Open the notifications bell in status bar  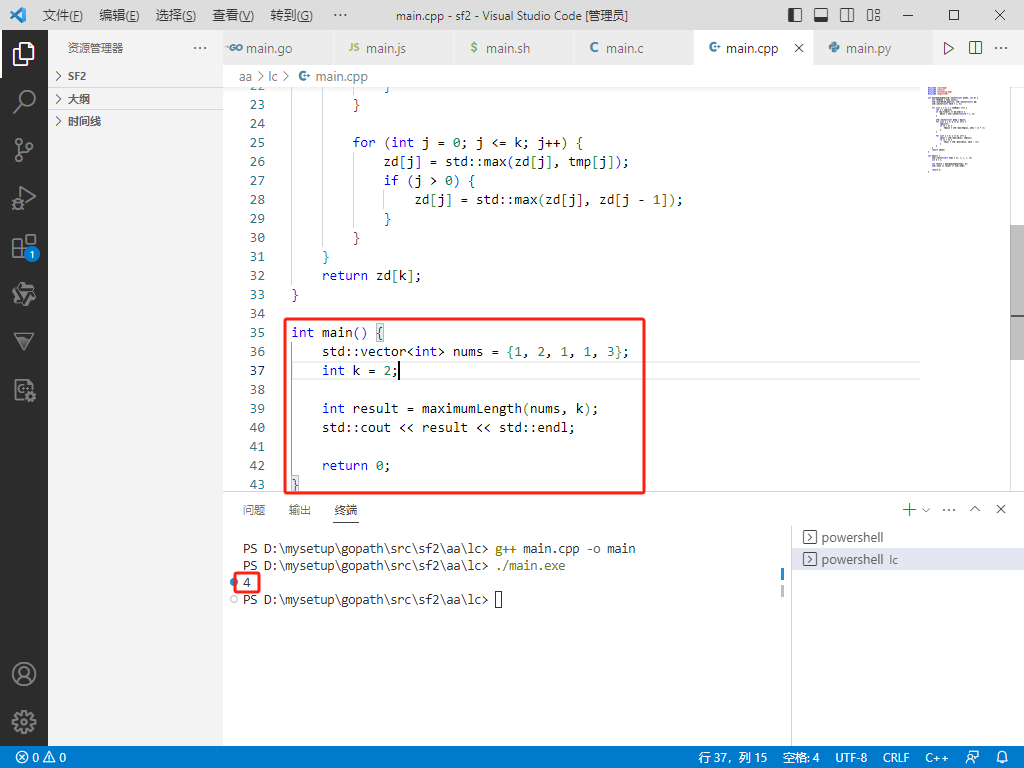pyautogui.click(x=1002, y=757)
